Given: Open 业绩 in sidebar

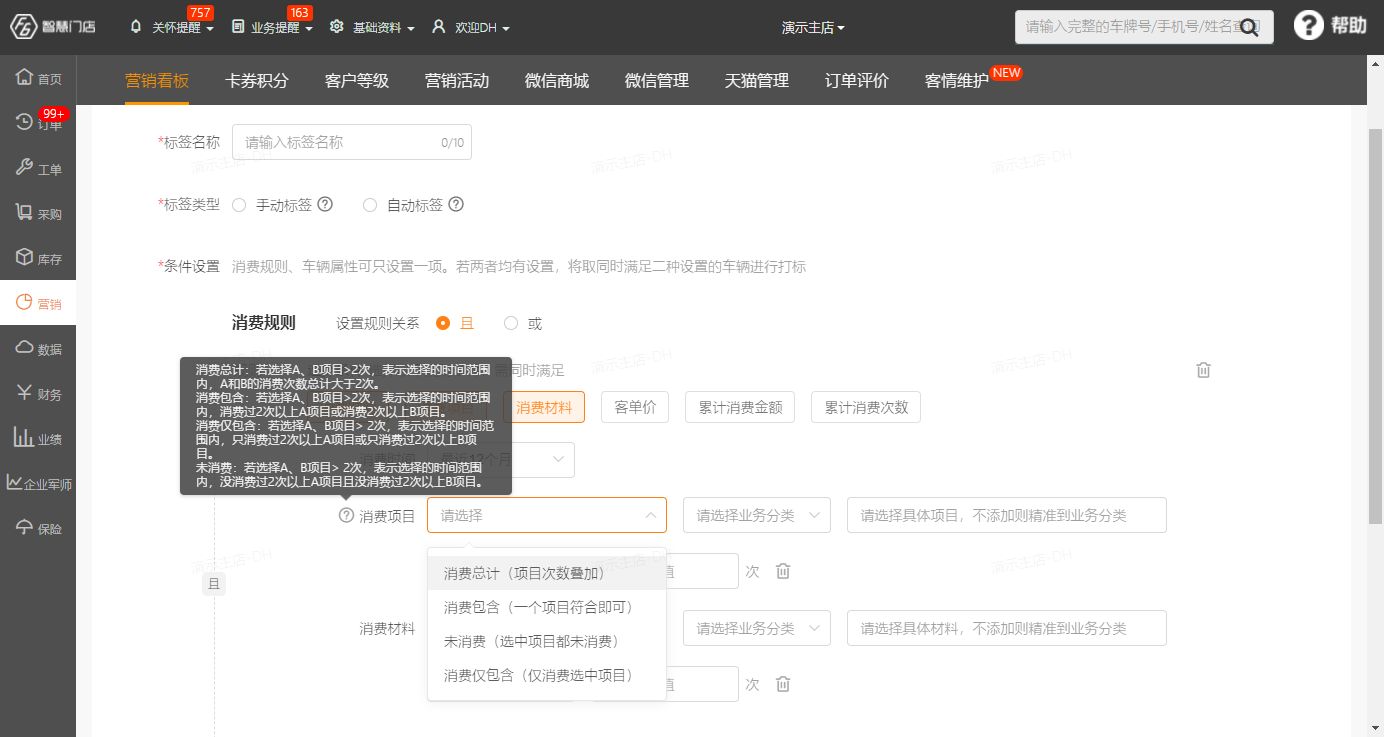Looking at the screenshot, I should pyautogui.click(x=38, y=438).
